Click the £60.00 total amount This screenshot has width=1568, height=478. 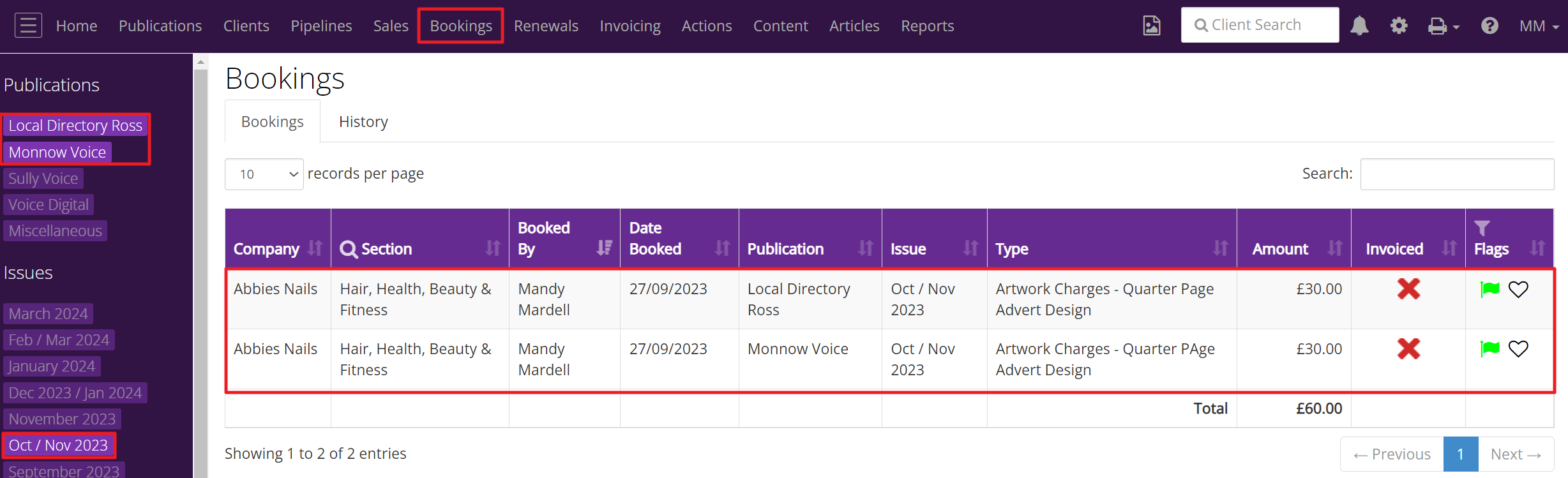[x=1318, y=408]
